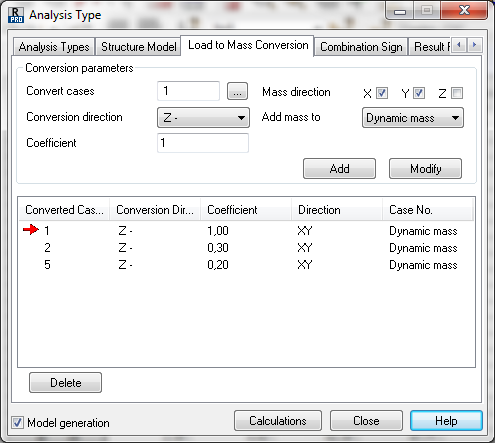495x443 pixels.
Task: Disable the Model generation checkbox
Action: [17, 422]
